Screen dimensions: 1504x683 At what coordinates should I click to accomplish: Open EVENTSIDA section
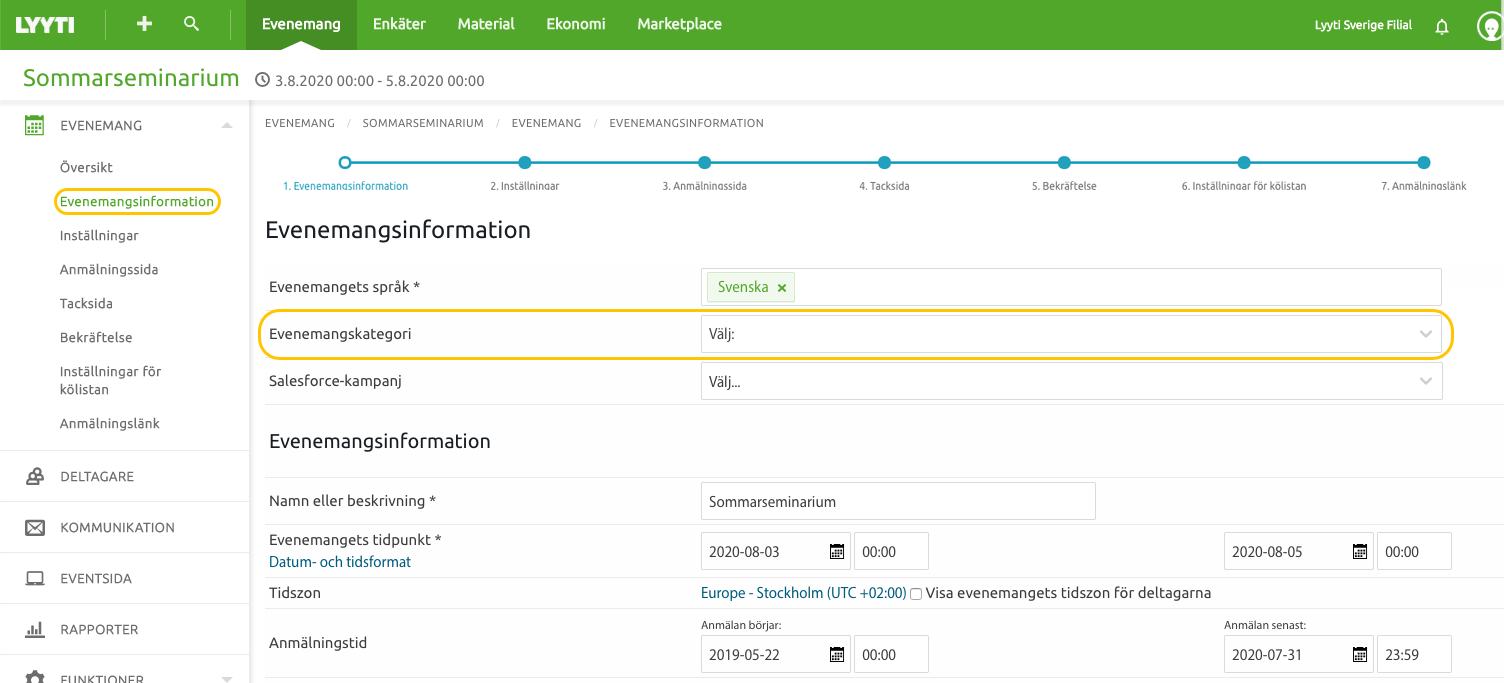(96, 578)
